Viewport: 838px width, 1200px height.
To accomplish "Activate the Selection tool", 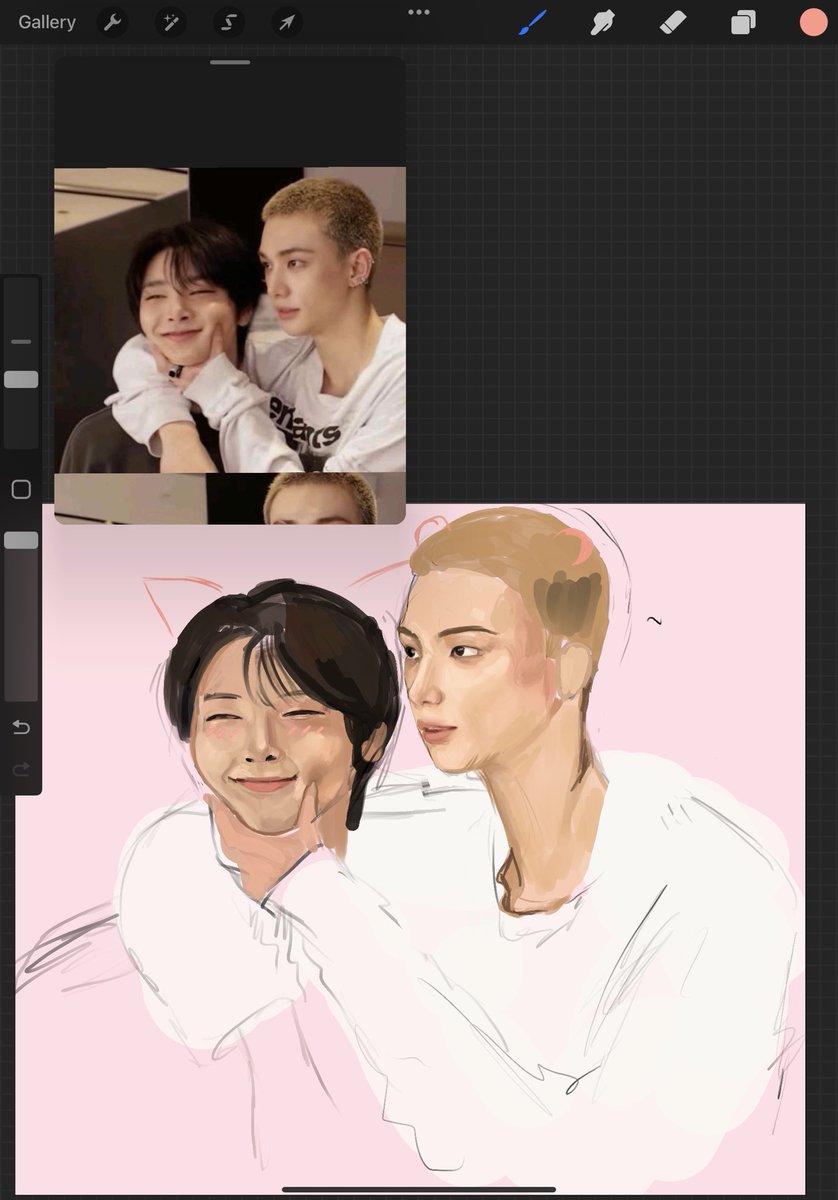I will click(x=228, y=21).
